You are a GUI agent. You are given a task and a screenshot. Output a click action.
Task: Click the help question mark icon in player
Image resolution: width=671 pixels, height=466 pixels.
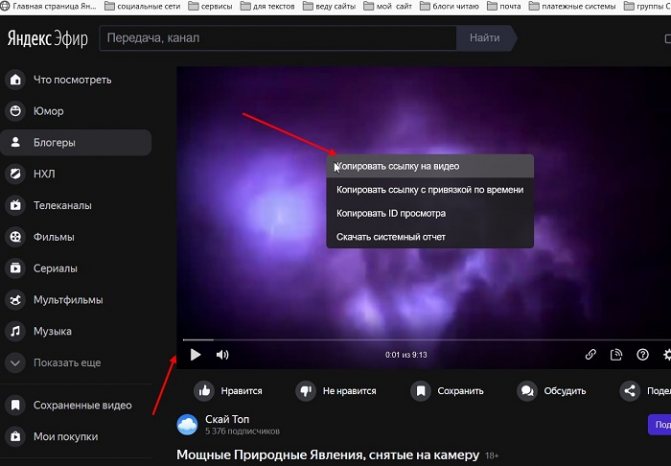(642, 354)
